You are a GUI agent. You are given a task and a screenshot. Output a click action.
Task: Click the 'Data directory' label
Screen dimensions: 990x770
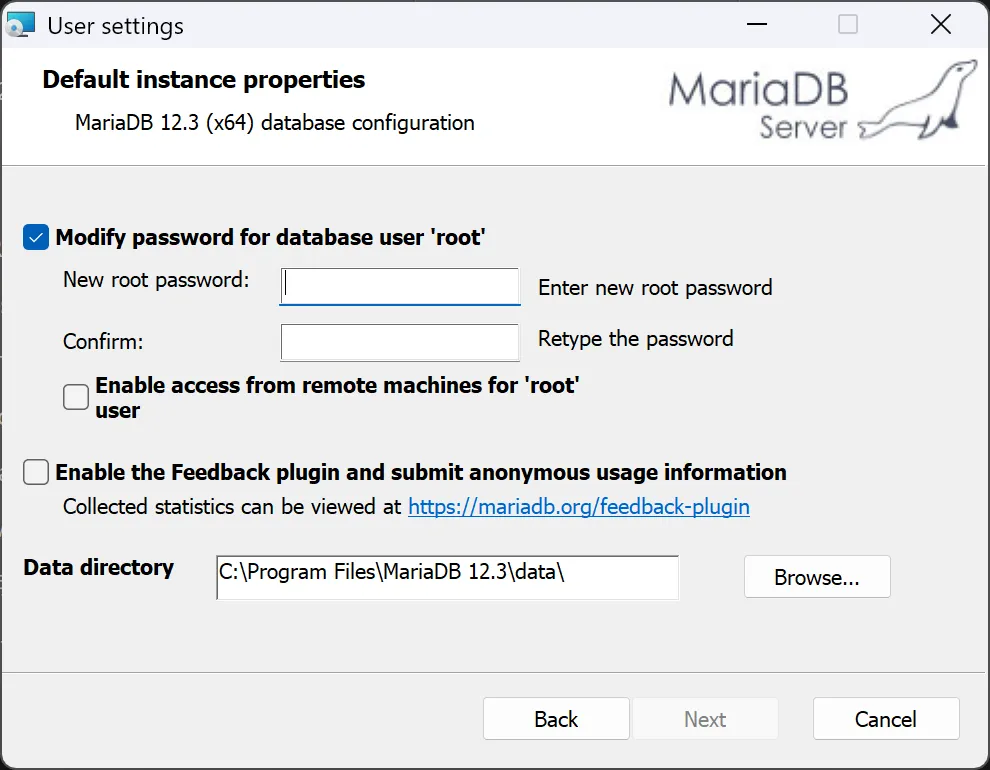98,567
